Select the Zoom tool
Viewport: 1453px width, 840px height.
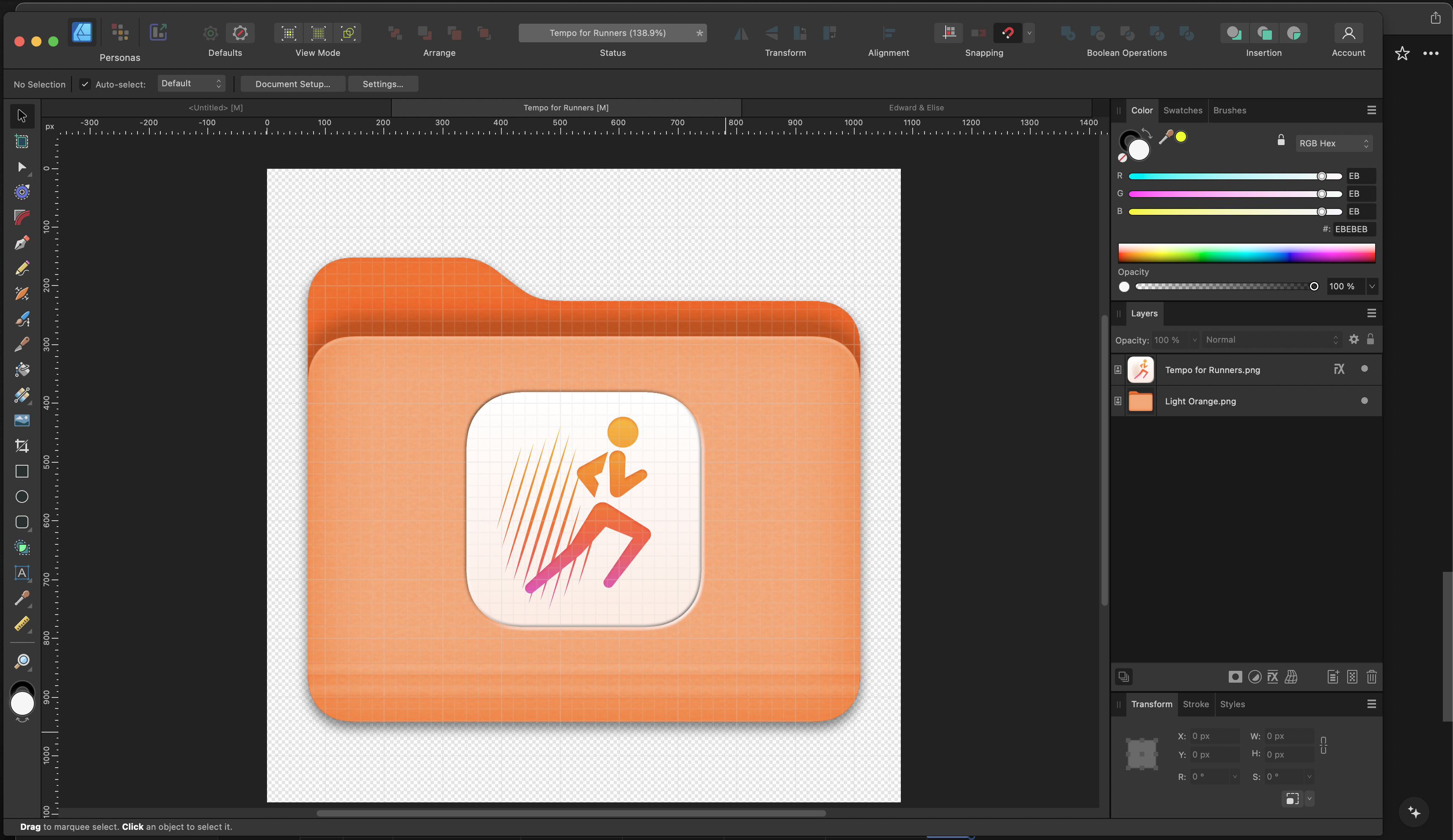tap(22, 661)
